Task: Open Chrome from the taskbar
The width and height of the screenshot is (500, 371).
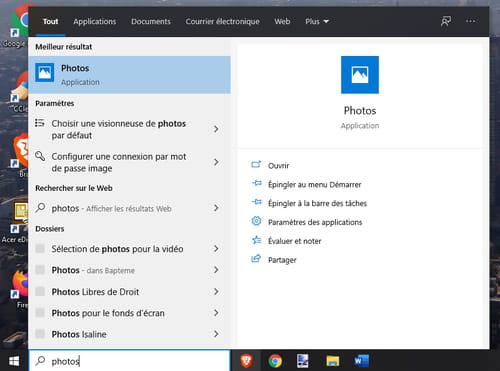Action: [x=275, y=361]
